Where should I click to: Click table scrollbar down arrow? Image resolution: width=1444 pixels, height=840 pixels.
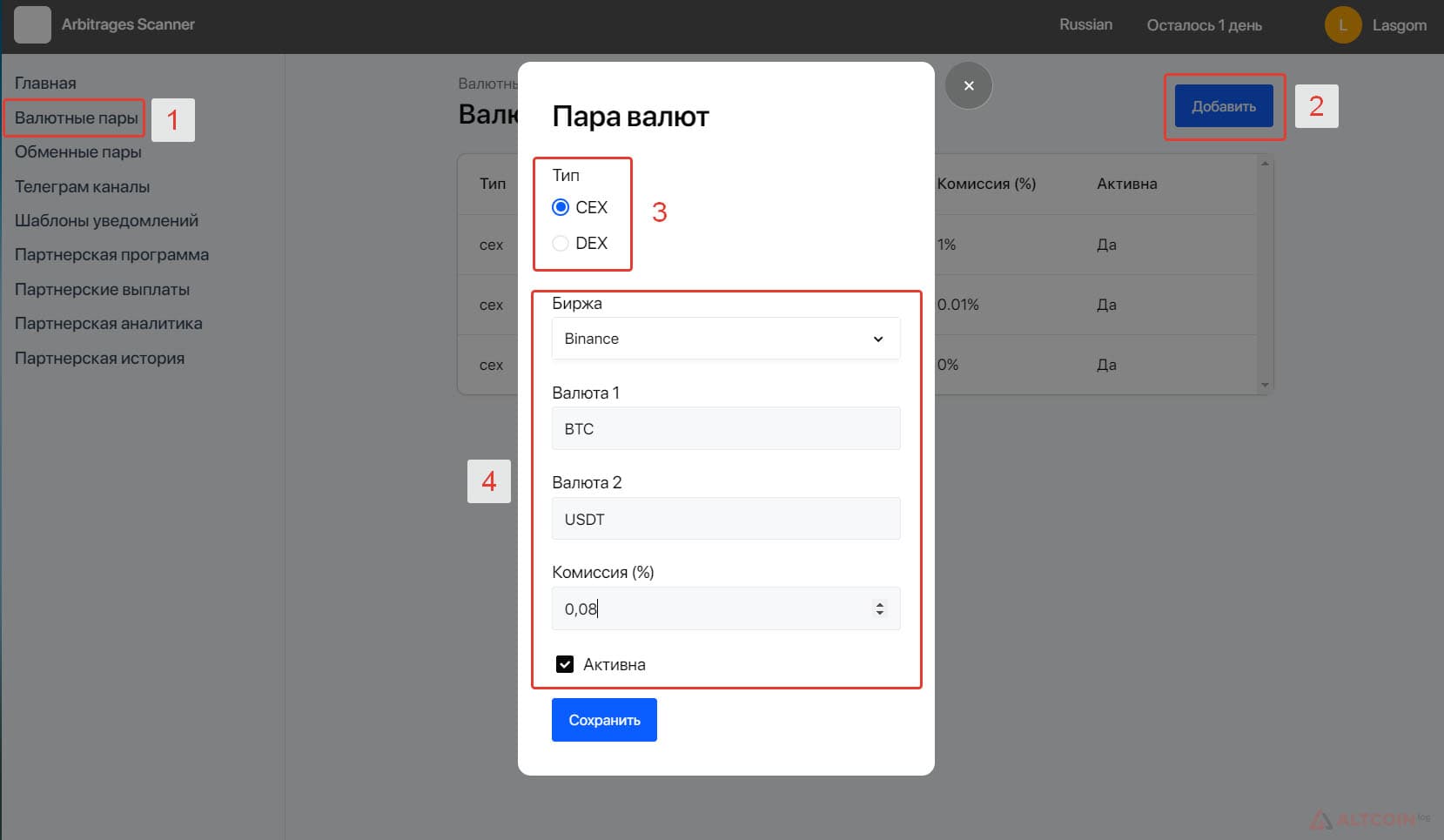(1265, 385)
